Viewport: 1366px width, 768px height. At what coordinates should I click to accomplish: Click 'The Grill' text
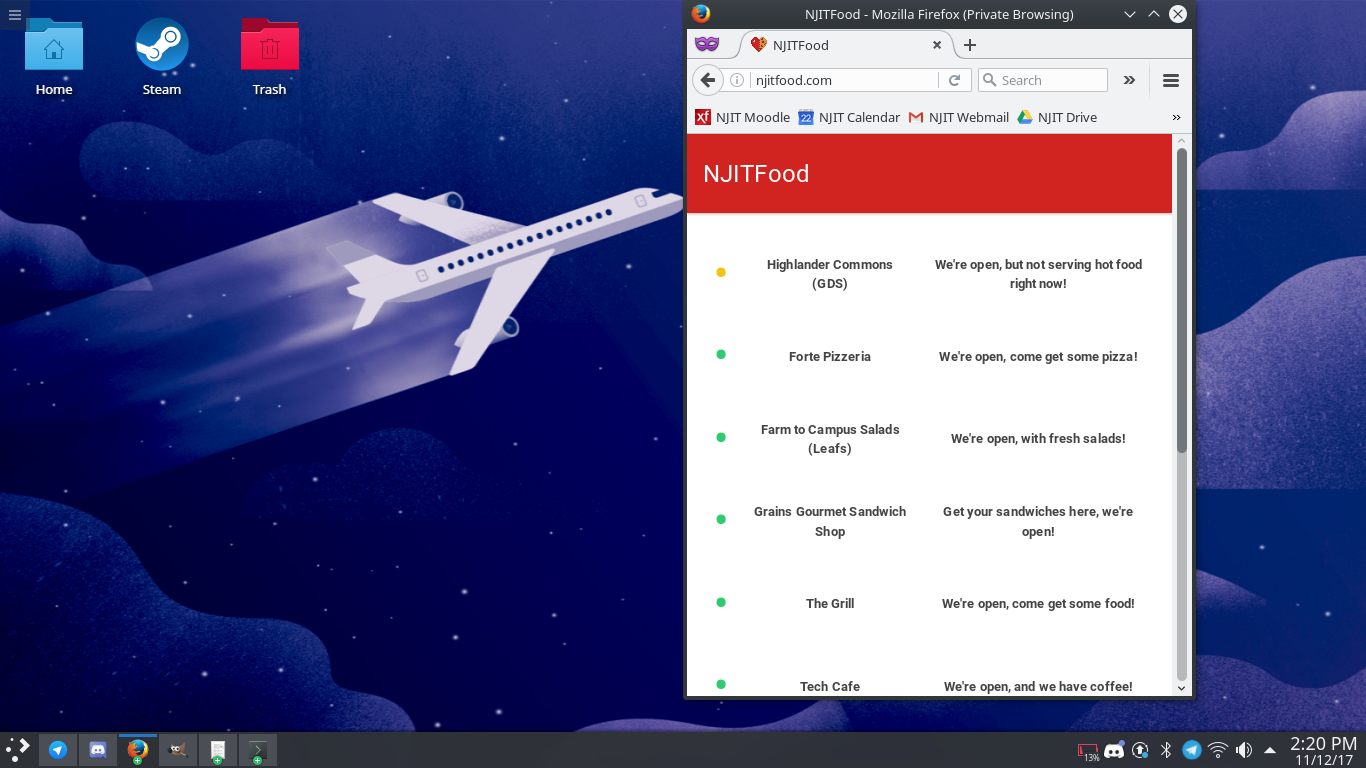click(830, 603)
